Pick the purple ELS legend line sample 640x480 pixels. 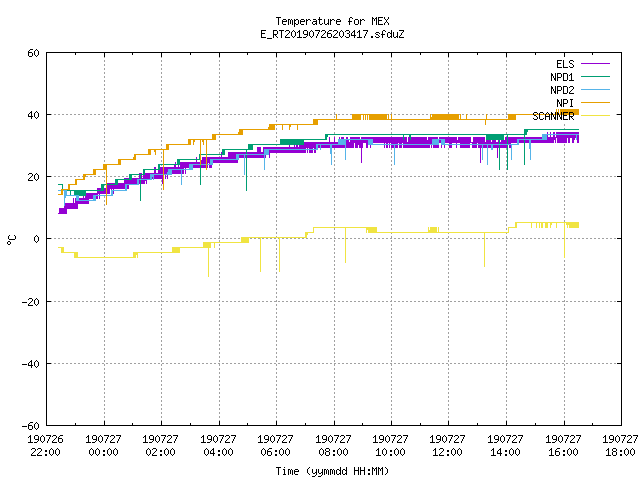point(595,64)
